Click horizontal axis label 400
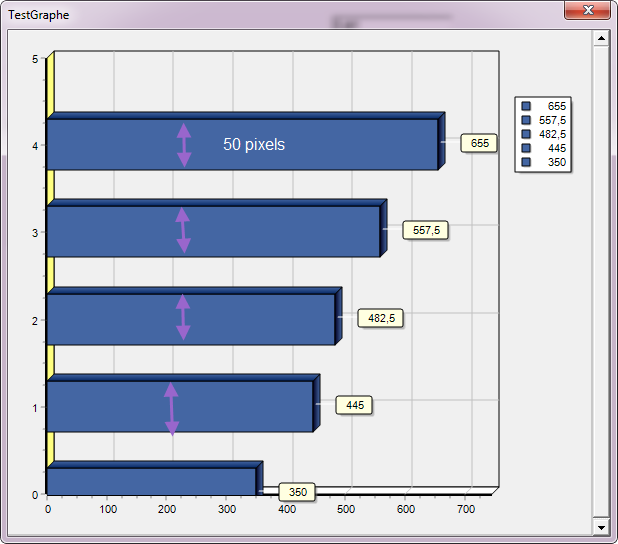 click(287, 509)
